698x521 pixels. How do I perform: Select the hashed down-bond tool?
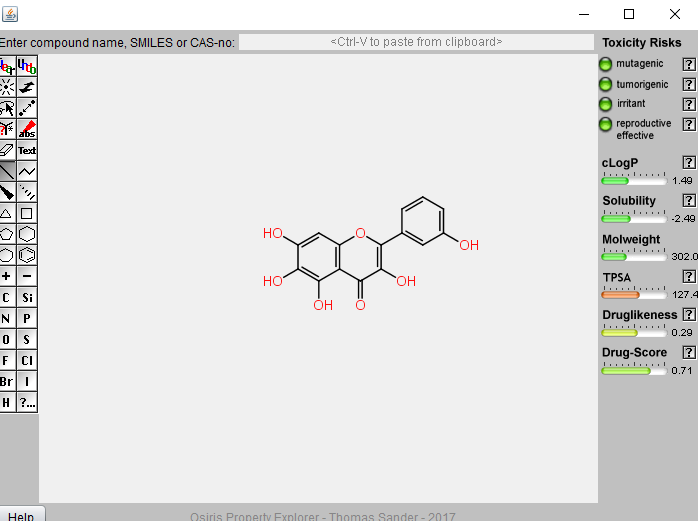click(27, 192)
